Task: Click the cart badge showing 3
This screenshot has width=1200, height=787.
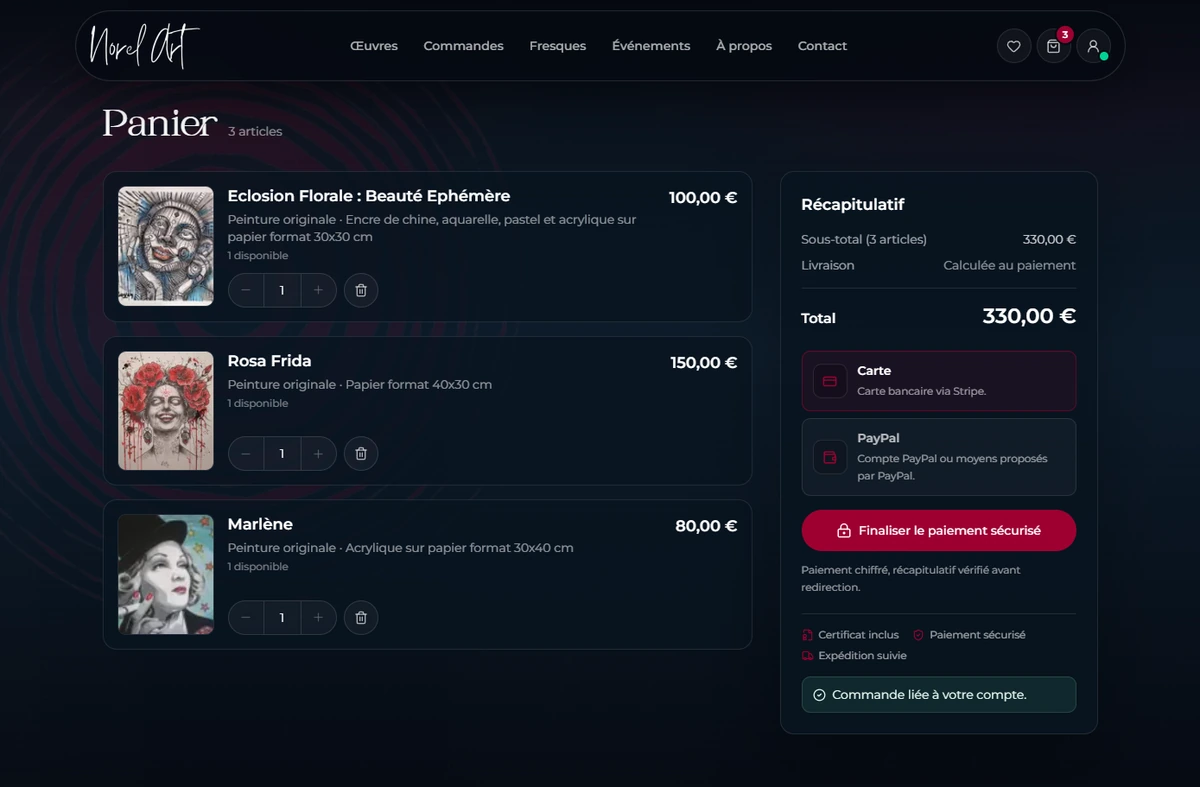Action: pos(1065,35)
